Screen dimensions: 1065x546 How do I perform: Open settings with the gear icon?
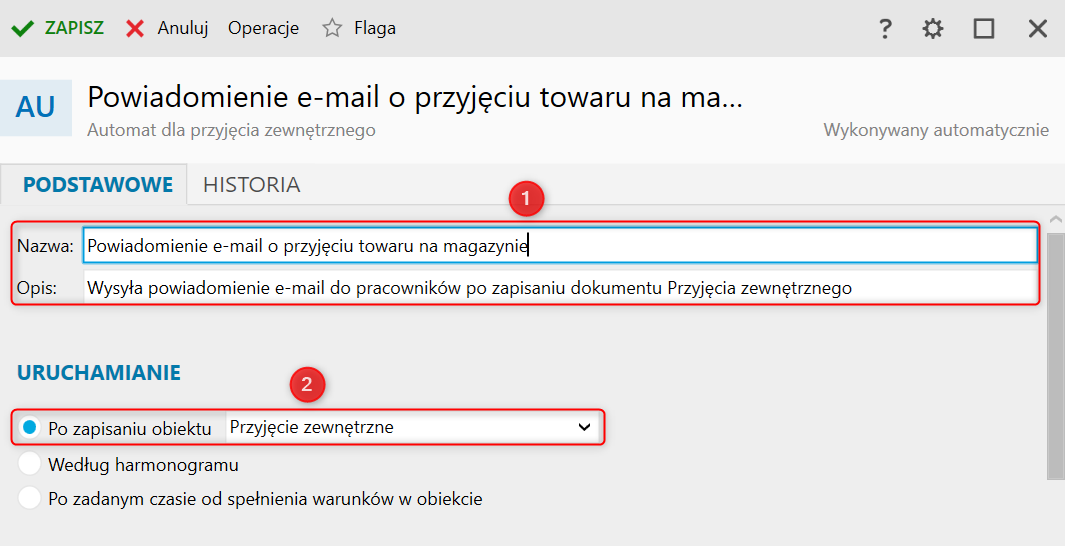tap(933, 29)
